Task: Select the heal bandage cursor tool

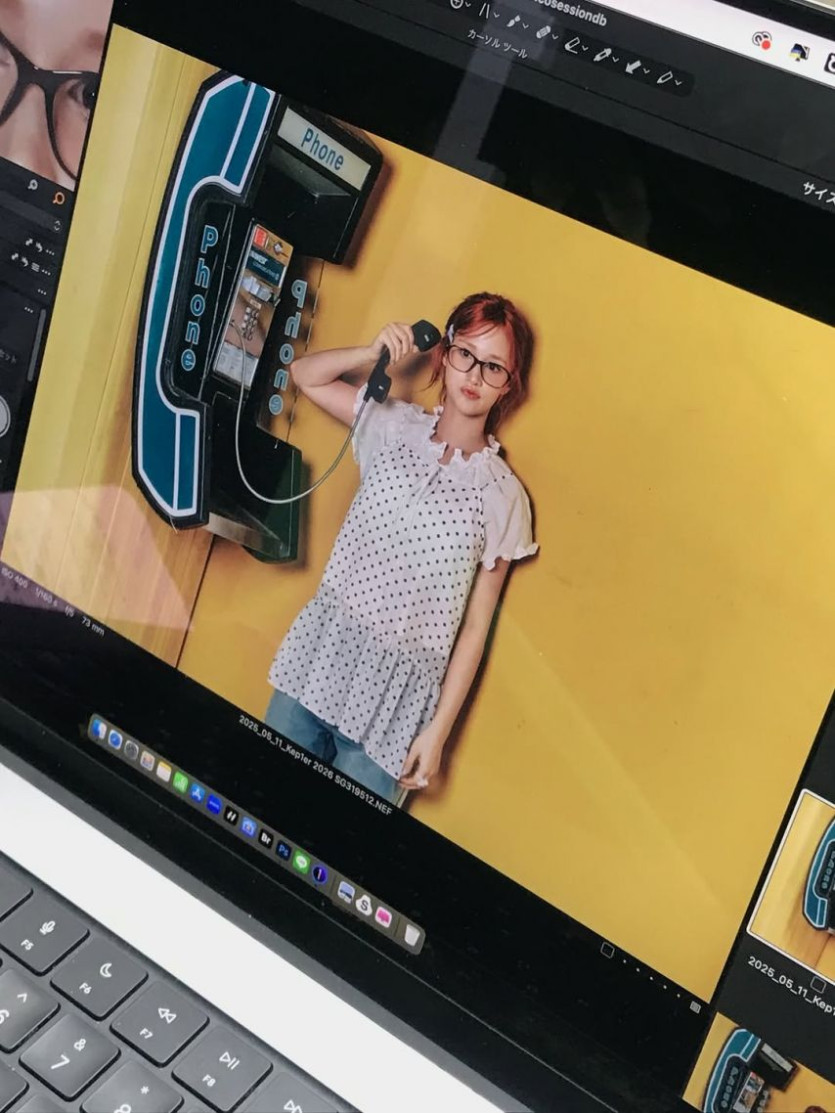Action: point(544,31)
